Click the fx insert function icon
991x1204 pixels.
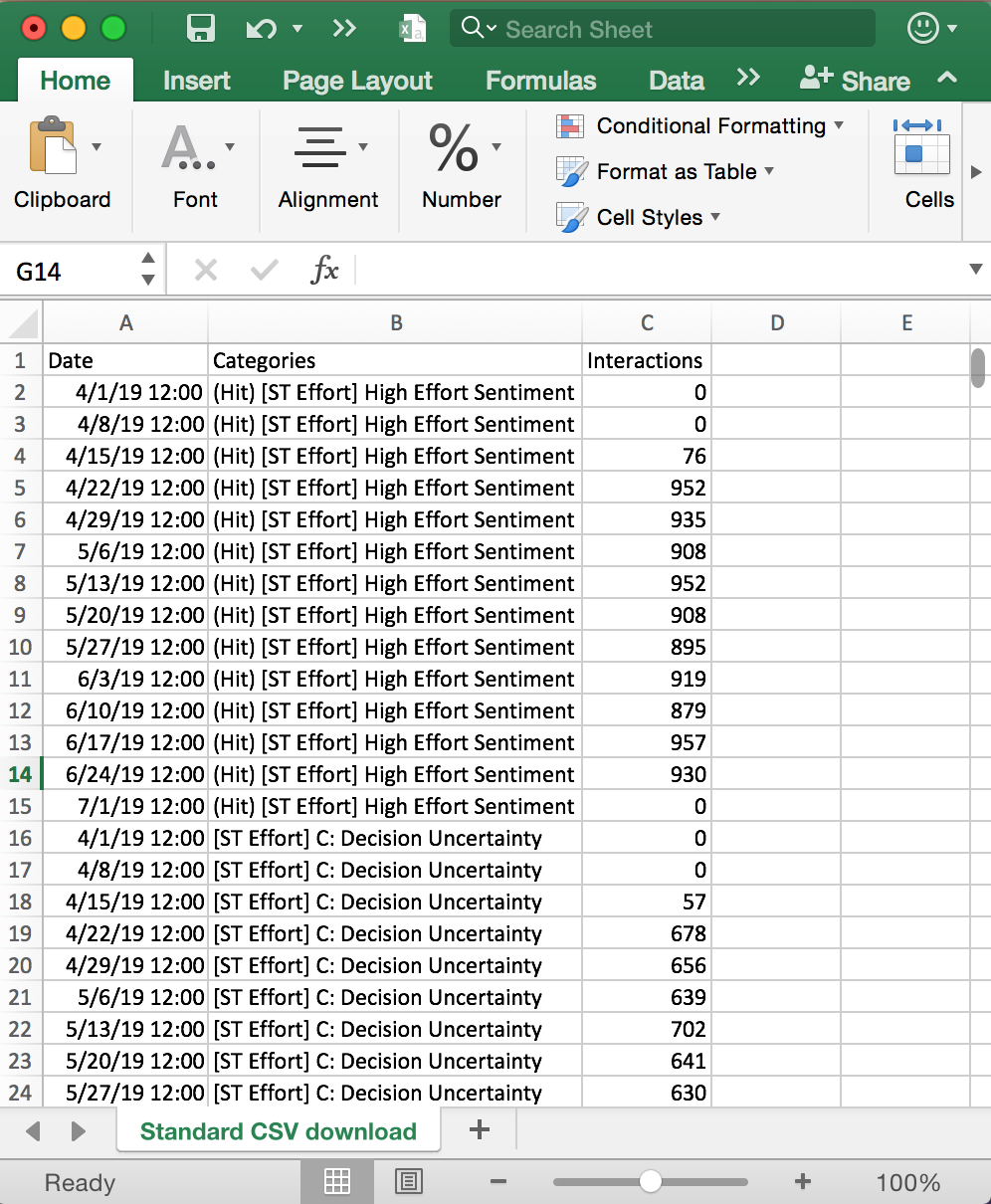pos(325,270)
